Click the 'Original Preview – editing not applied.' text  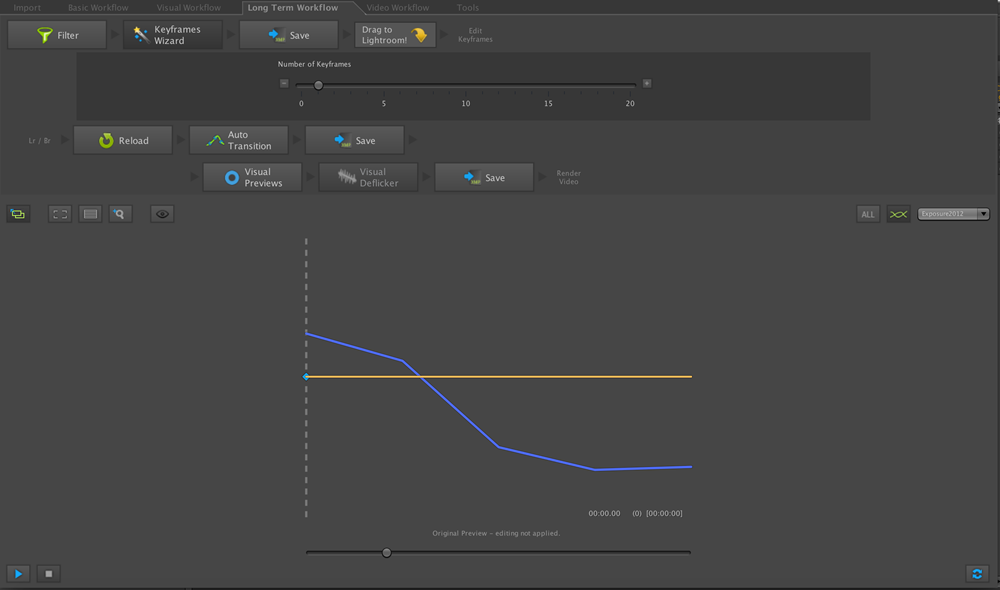click(x=496, y=533)
